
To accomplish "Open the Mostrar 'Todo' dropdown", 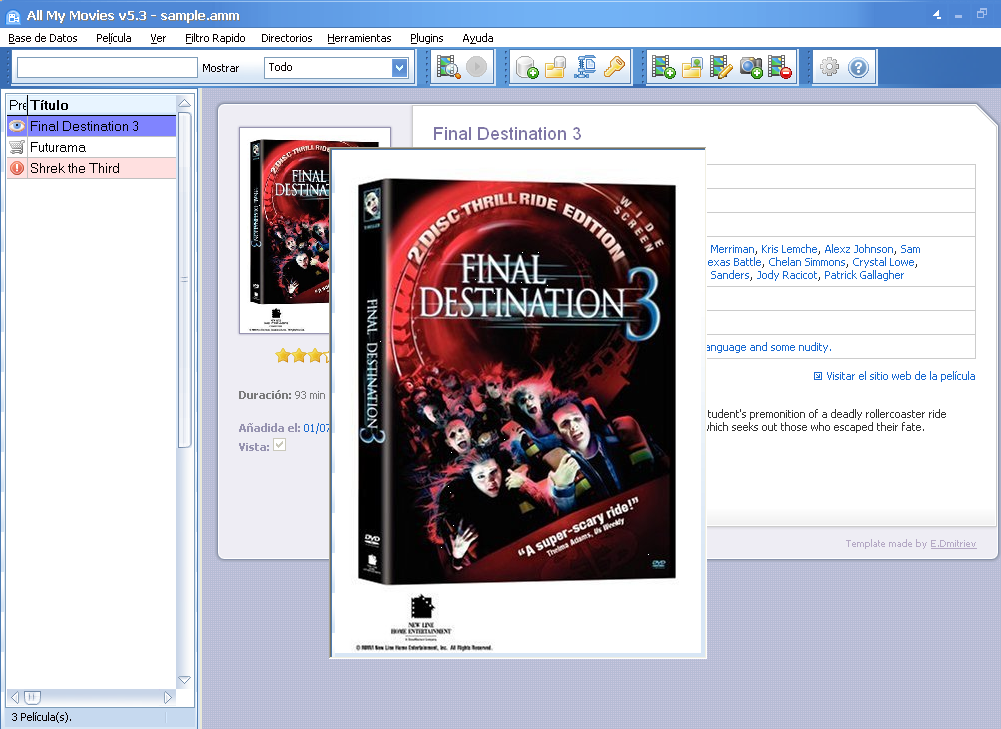I will click(336, 67).
